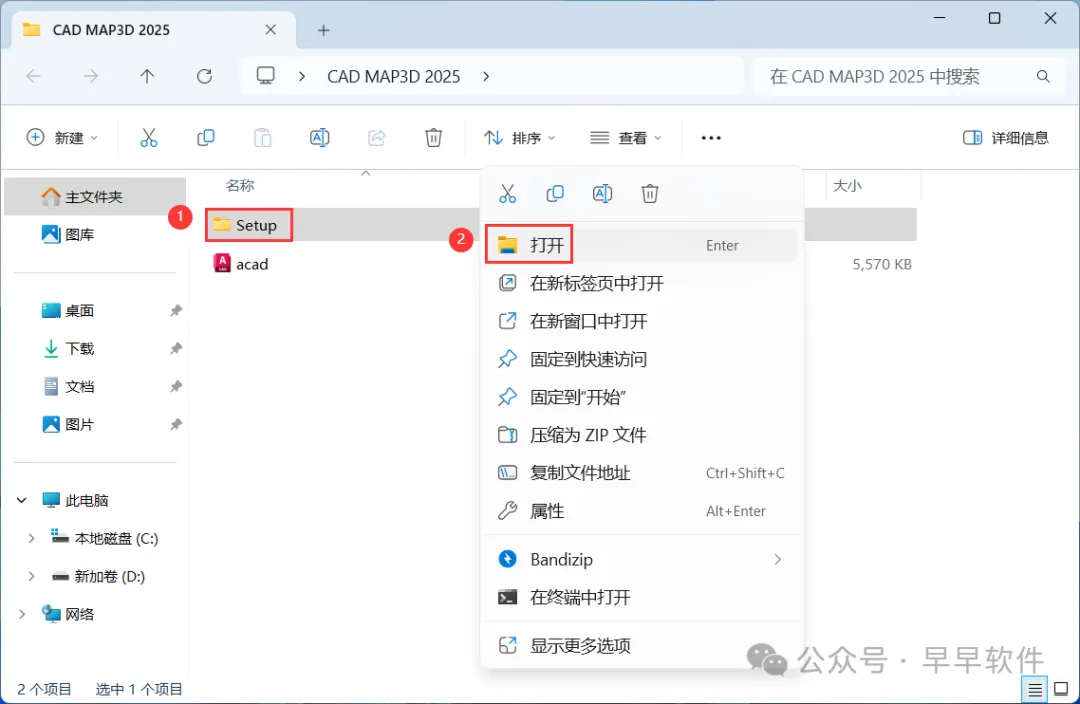Choose 固定到快速访问
The image size is (1080, 704).
[641, 359]
